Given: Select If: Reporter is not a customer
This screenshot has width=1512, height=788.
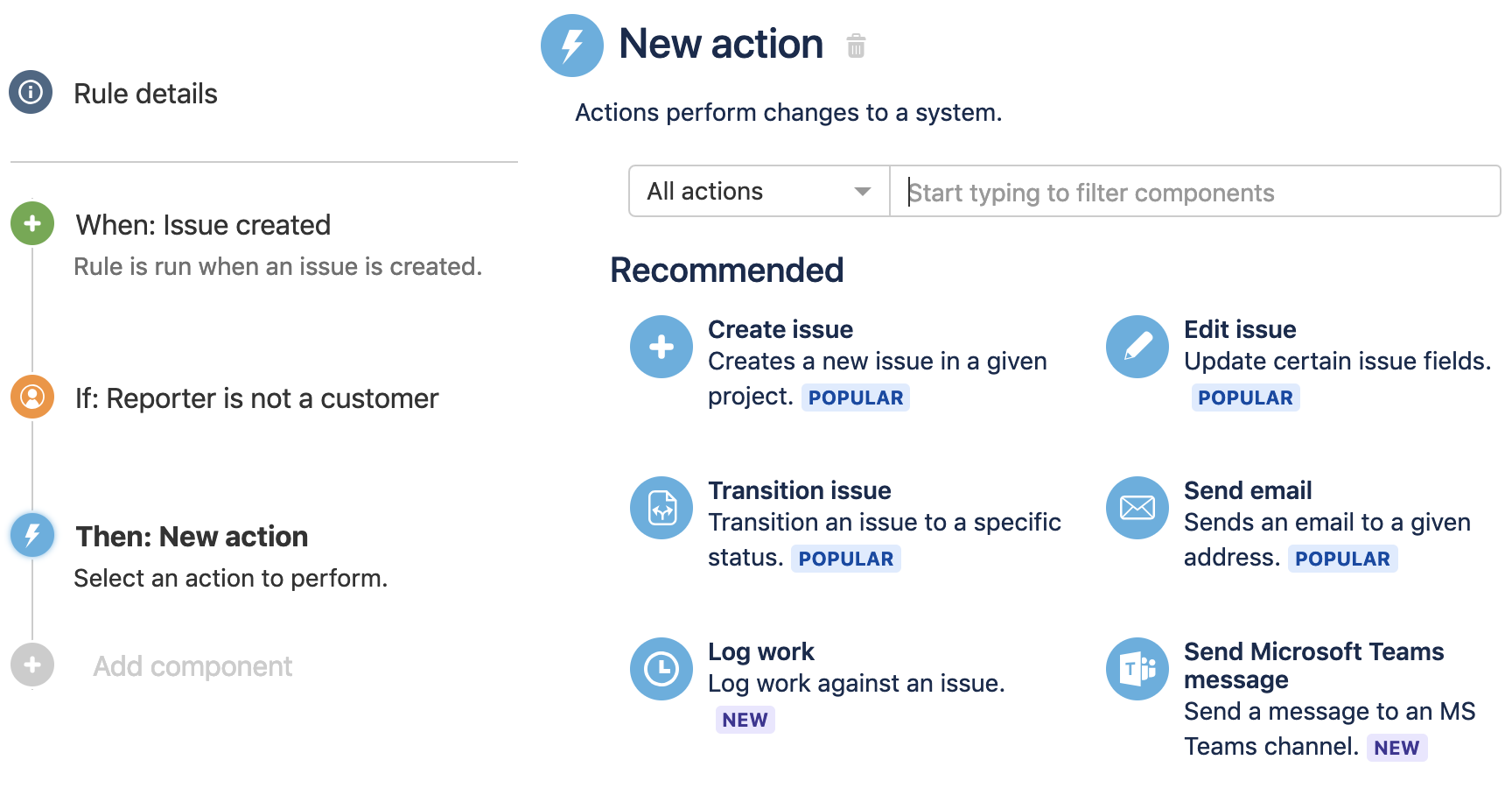Looking at the screenshot, I should [x=256, y=398].
